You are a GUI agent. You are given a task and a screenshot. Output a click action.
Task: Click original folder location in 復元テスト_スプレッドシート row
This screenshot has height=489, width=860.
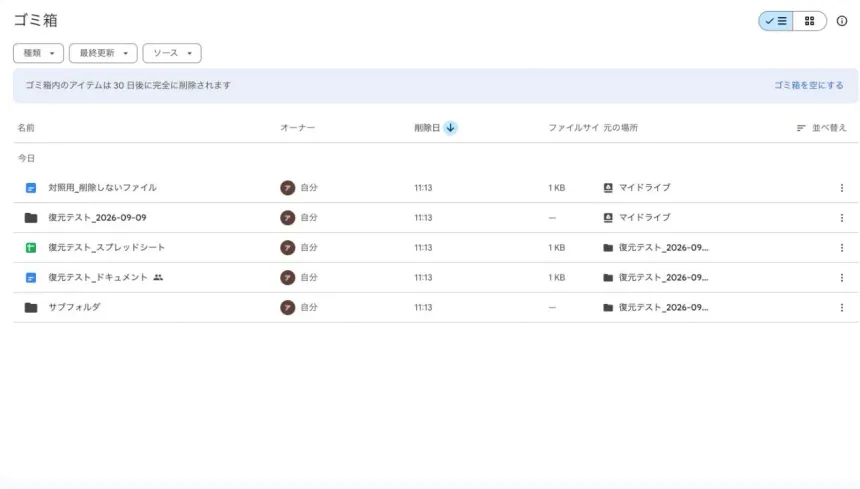[x=656, y=247]
